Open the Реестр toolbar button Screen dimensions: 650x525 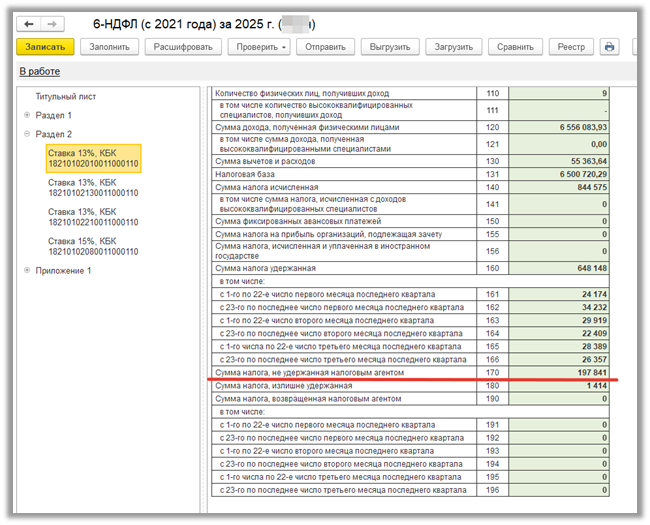click(571, 47)
